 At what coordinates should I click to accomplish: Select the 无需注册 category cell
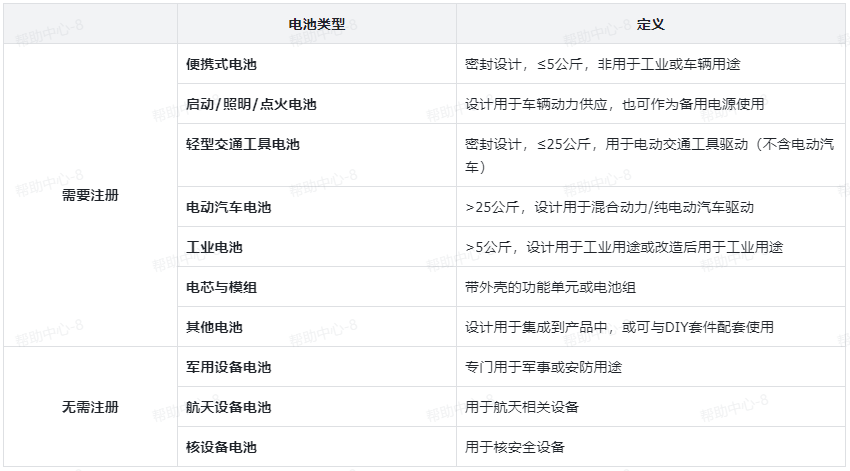tap(91, 407)
